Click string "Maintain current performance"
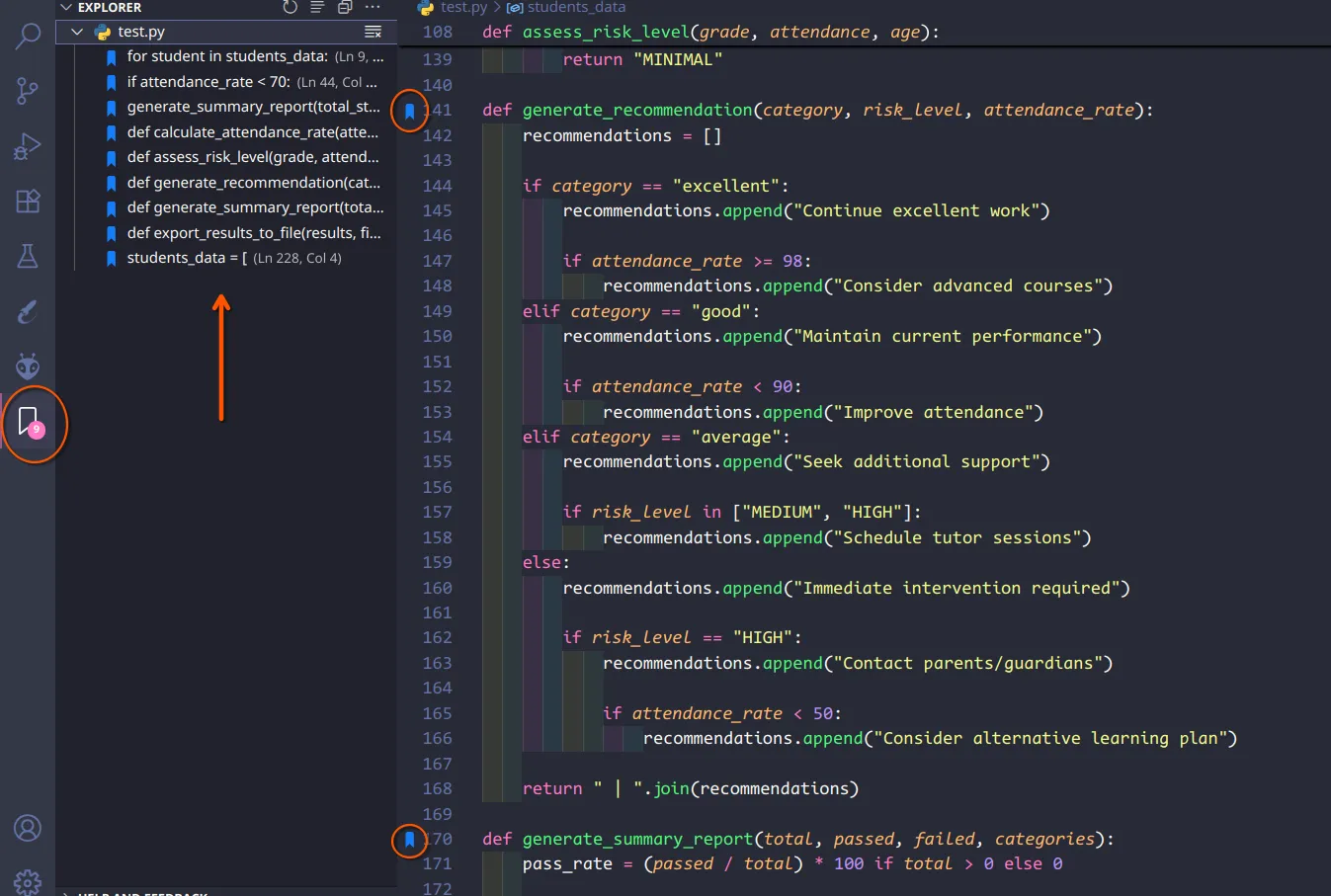1331x896 pixels. coord(942,337)
